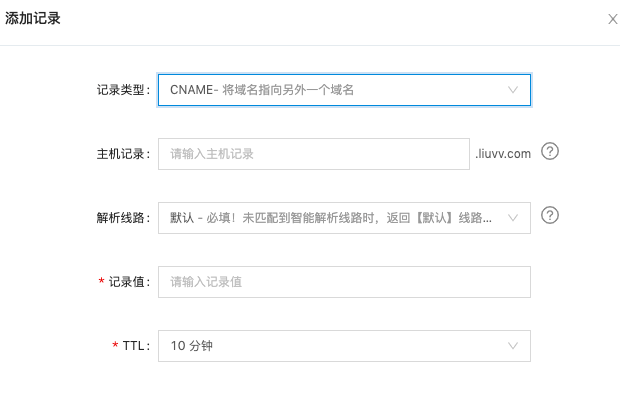Close the 添加记录 dialog with the X

[613, 19]
